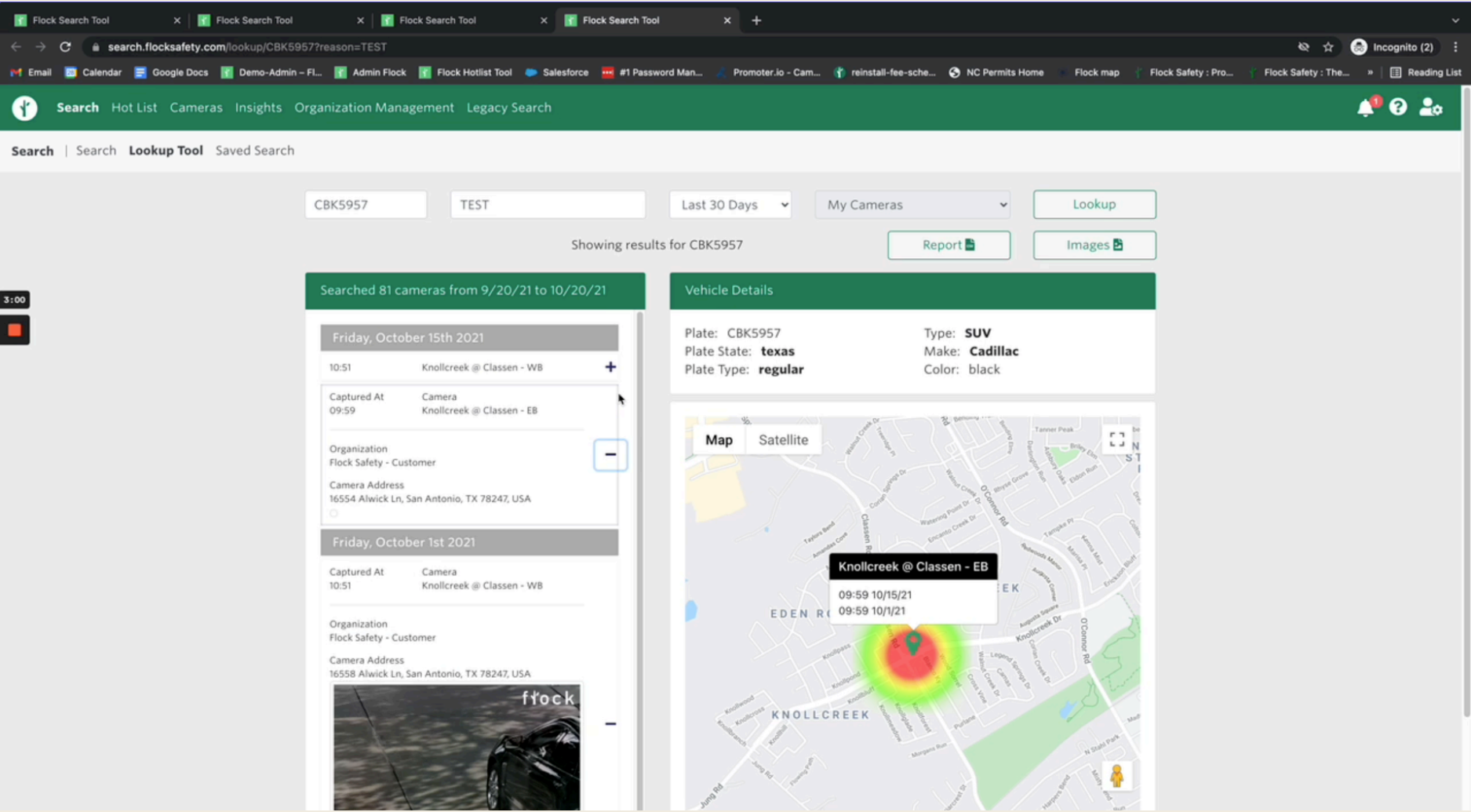Open the Email bookmark

(x=31, y=72)
